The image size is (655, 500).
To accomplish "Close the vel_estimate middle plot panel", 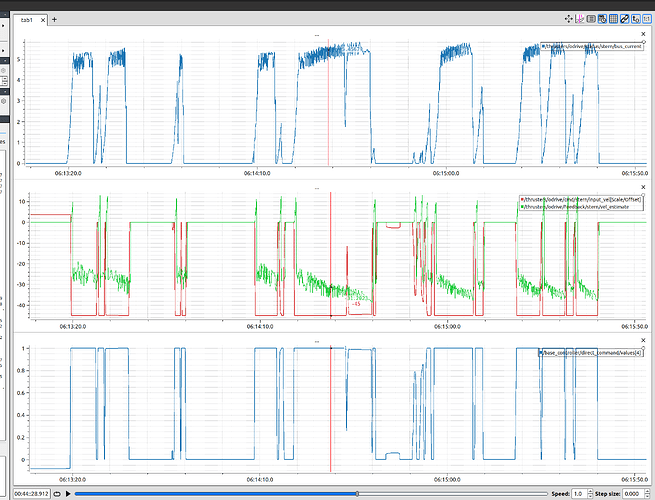I will pos(643,187).
